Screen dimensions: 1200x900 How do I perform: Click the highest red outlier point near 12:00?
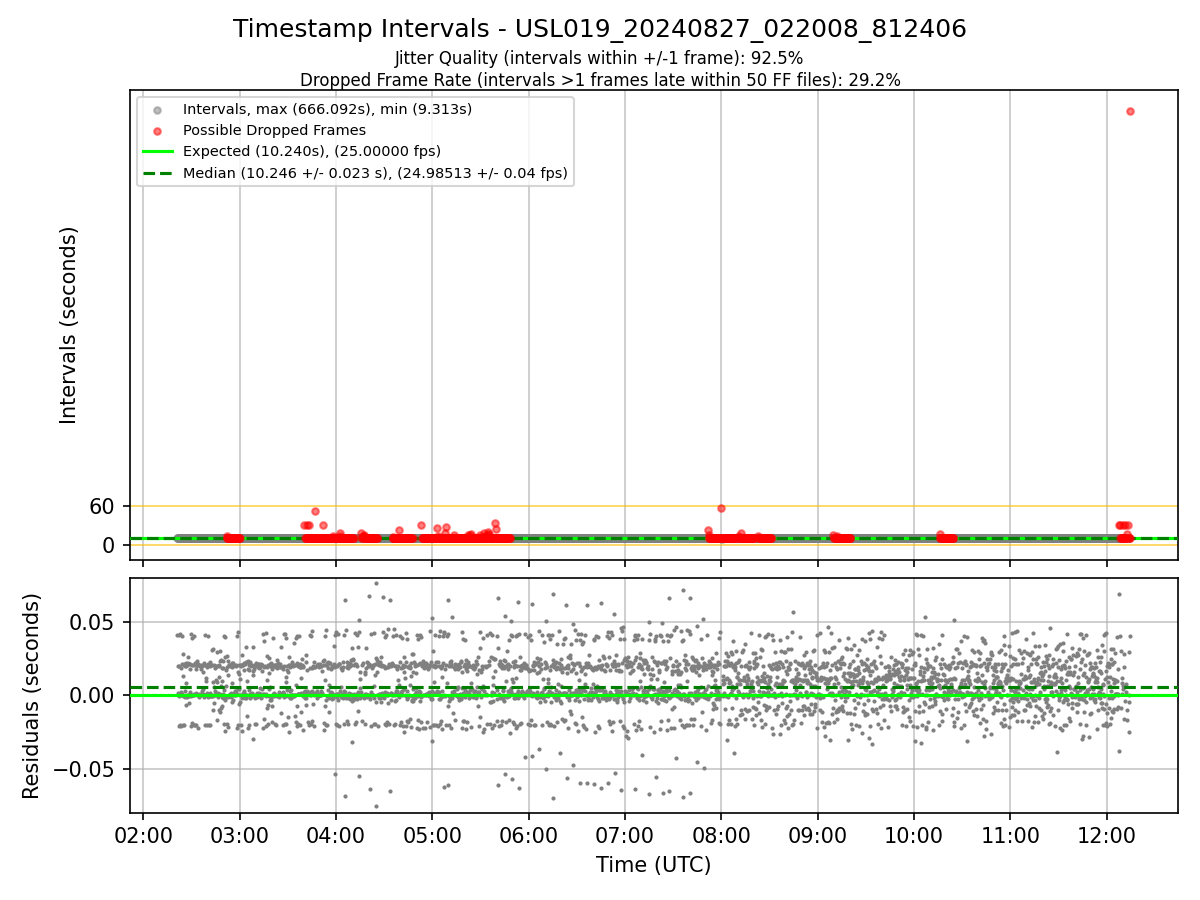click(1130, 111)
